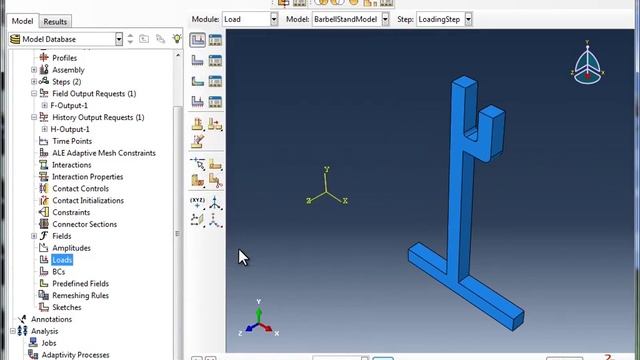Select Sketches in the model tree
This screenshot has width=640, height=360.
(x=67, y=307)
